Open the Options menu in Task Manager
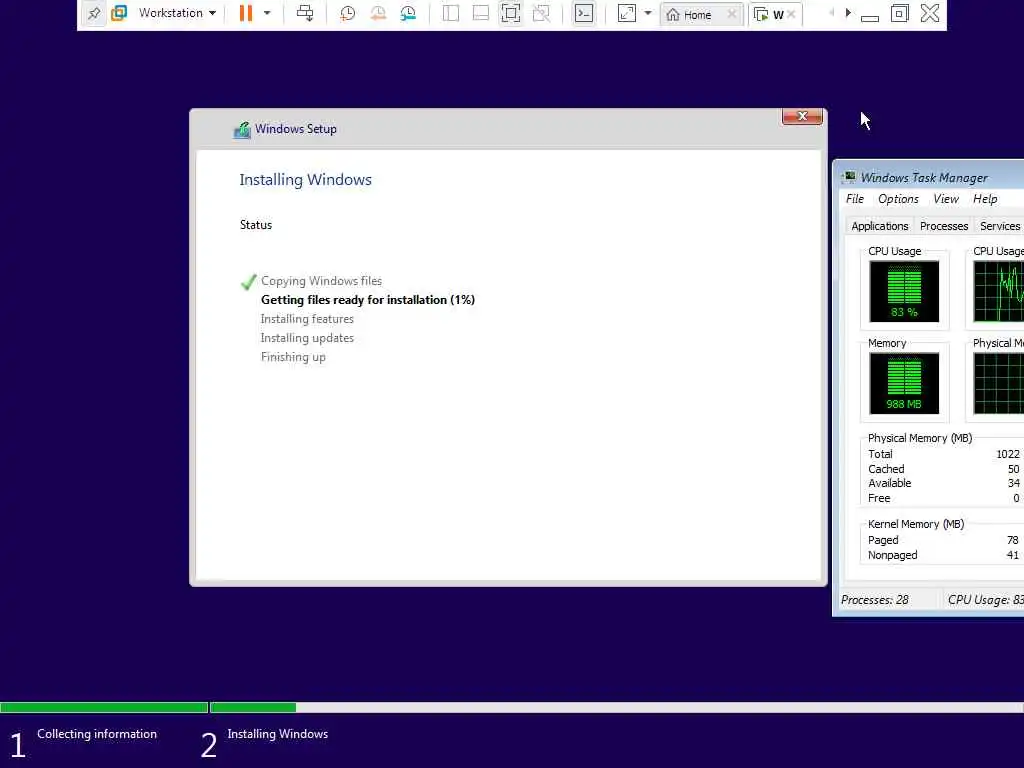 [899, 199]
